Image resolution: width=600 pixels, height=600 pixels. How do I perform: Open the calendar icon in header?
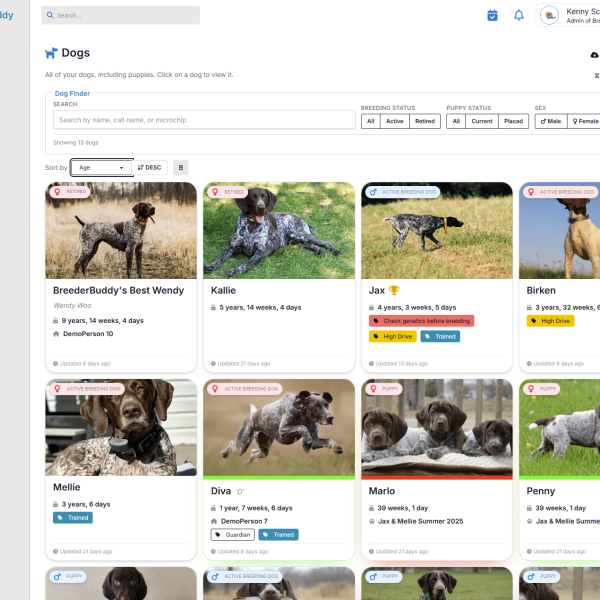coord(492,15)
